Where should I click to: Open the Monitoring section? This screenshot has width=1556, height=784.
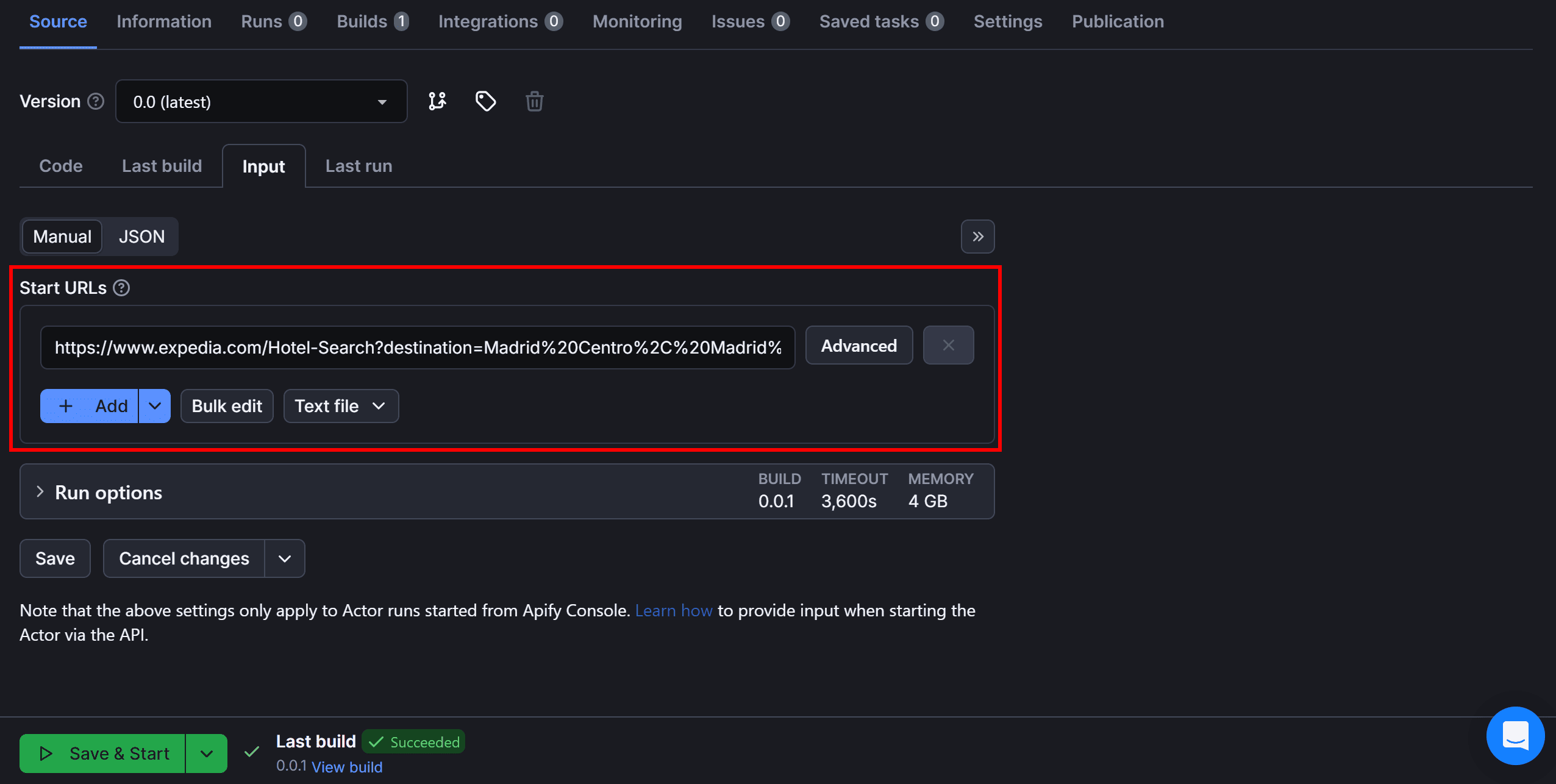(x=637, y=21)
